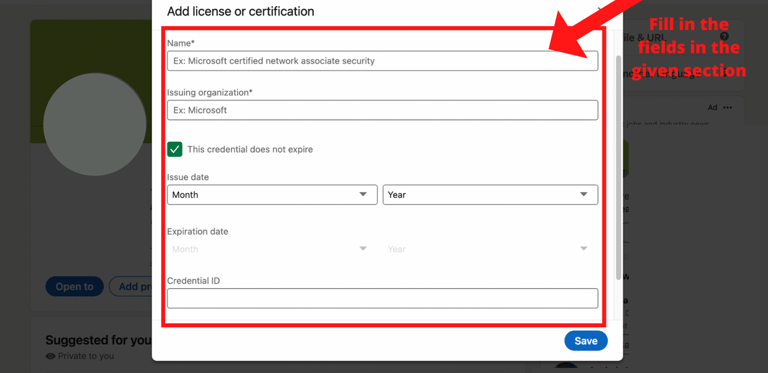Click the Add license or certification title
Screen dimensions: 768x373
point(240,11)
